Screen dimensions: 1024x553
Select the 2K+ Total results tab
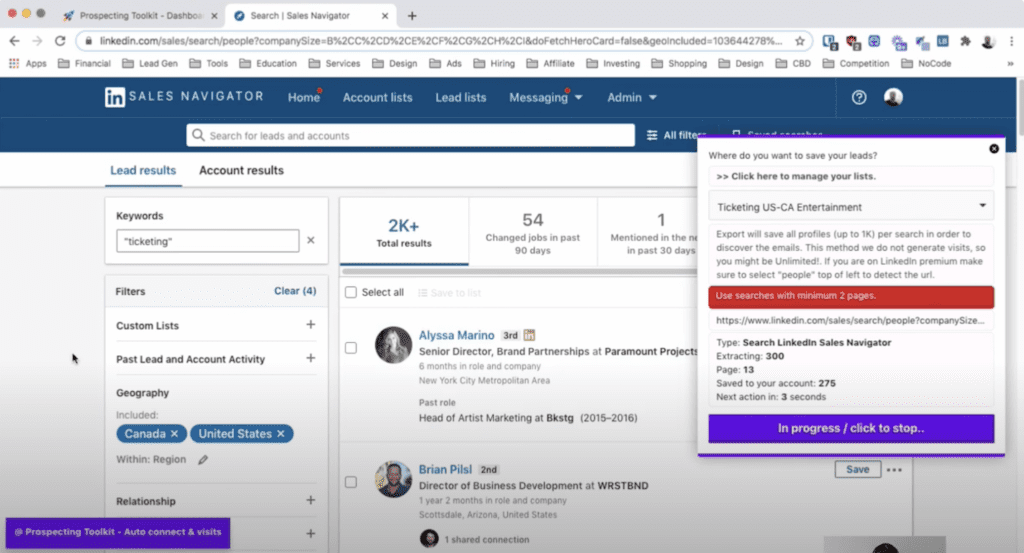click(404, 232)
